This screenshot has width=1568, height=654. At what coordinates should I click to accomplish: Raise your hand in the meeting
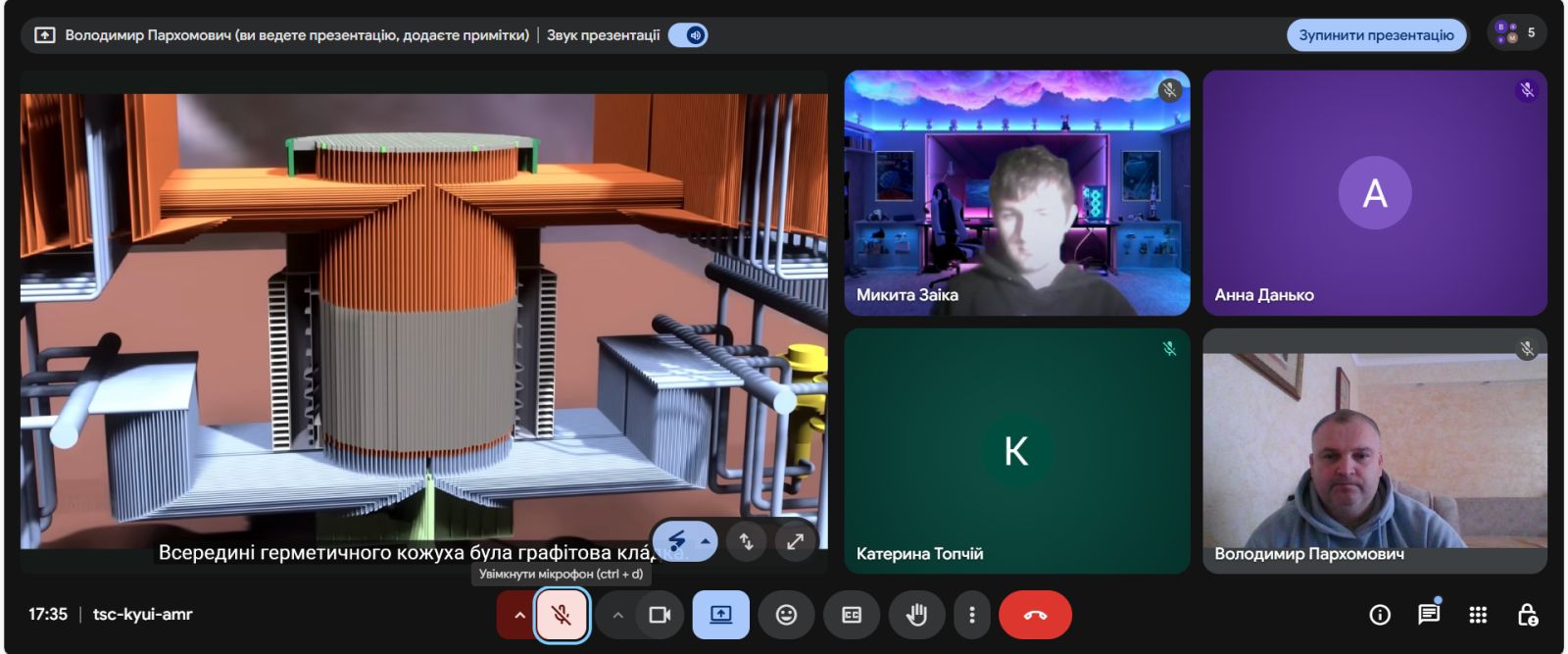point(916,615)
